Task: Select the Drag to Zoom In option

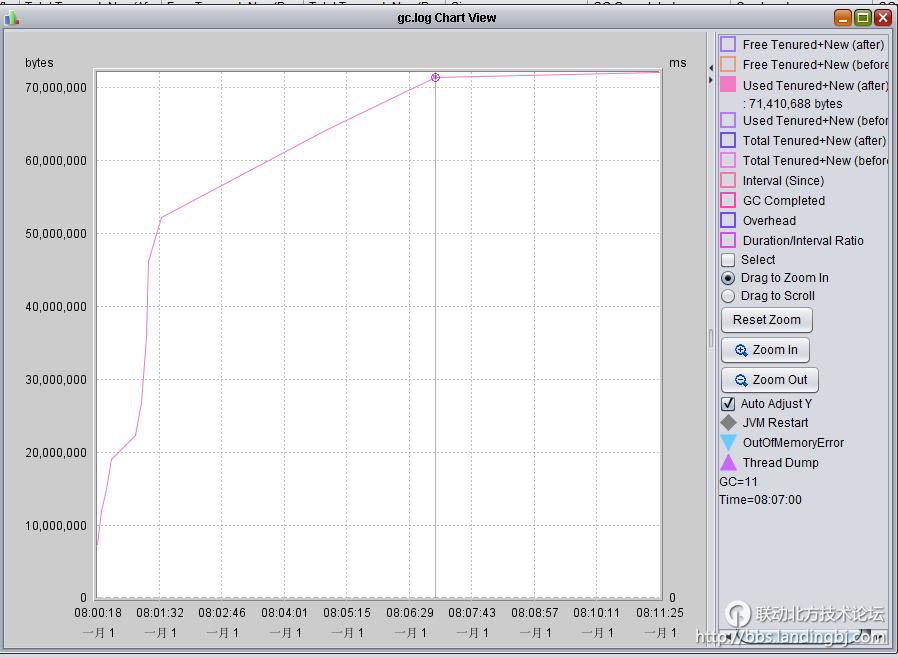Action: tap(728, 278)
